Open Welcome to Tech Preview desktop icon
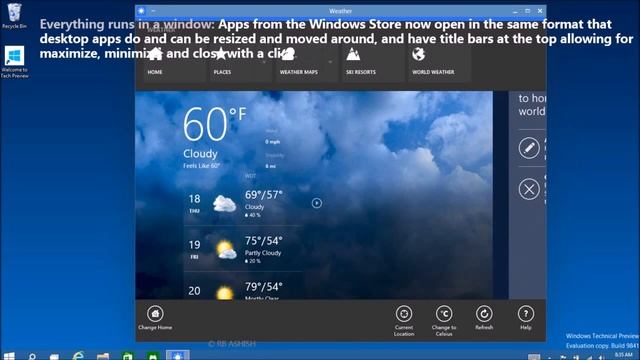Viewport: 640px width, 360px height. [x=14, y=62]
